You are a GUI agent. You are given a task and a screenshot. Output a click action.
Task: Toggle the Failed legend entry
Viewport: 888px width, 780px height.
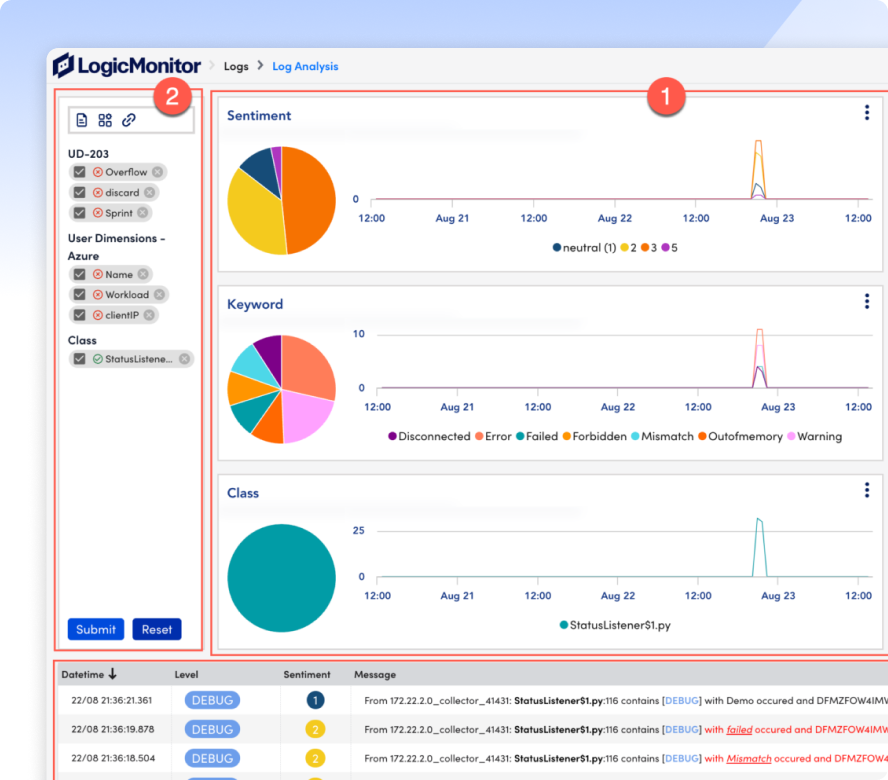(537, 436)
